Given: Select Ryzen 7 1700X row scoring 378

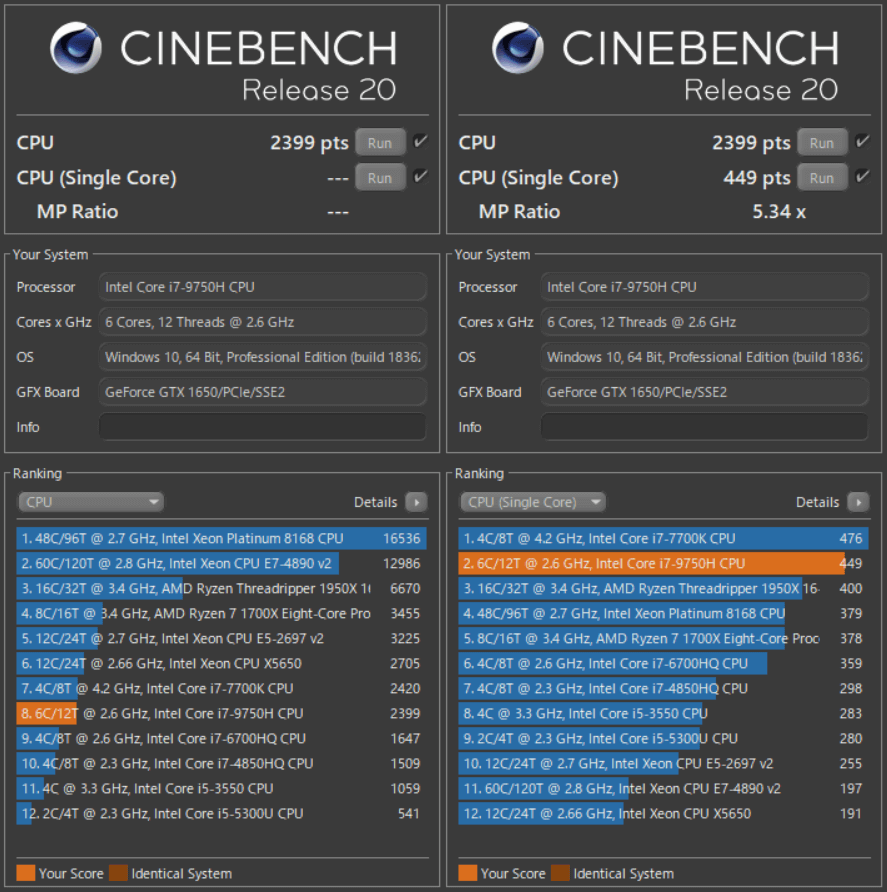Looking at the screenshot, I should click(x=663, y=639).
